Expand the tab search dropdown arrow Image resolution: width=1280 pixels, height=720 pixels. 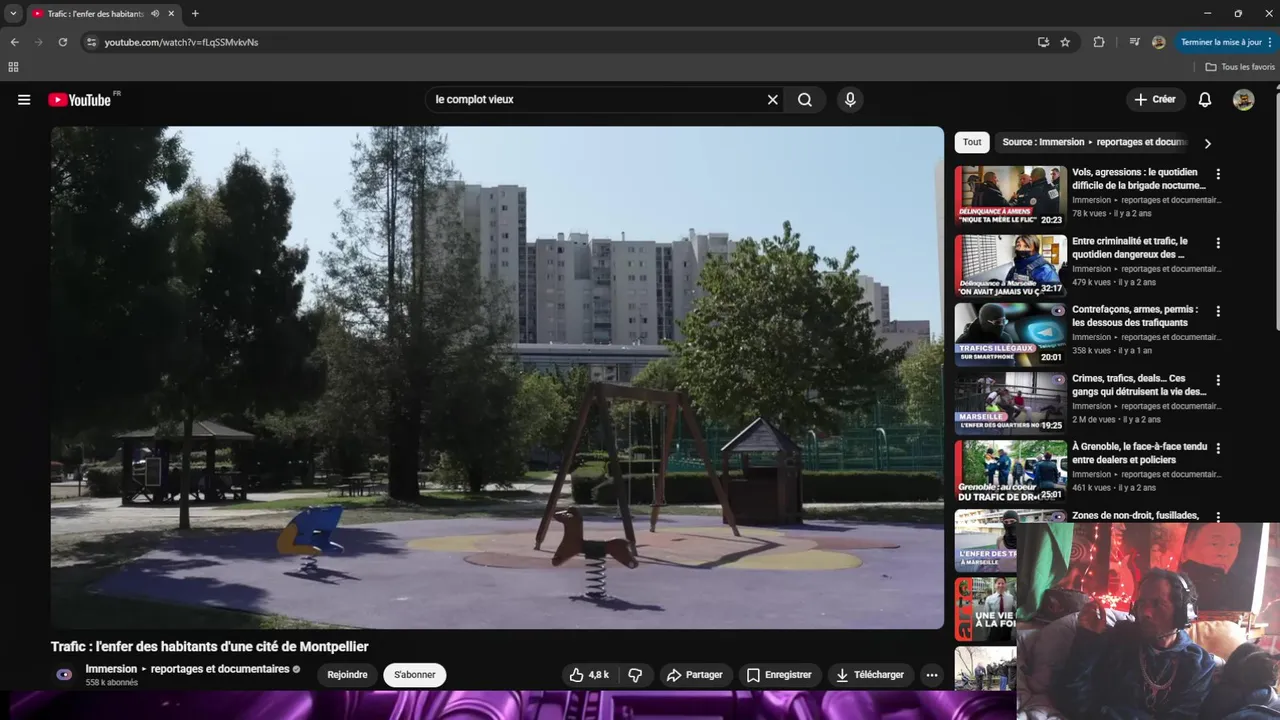(13, 14)
